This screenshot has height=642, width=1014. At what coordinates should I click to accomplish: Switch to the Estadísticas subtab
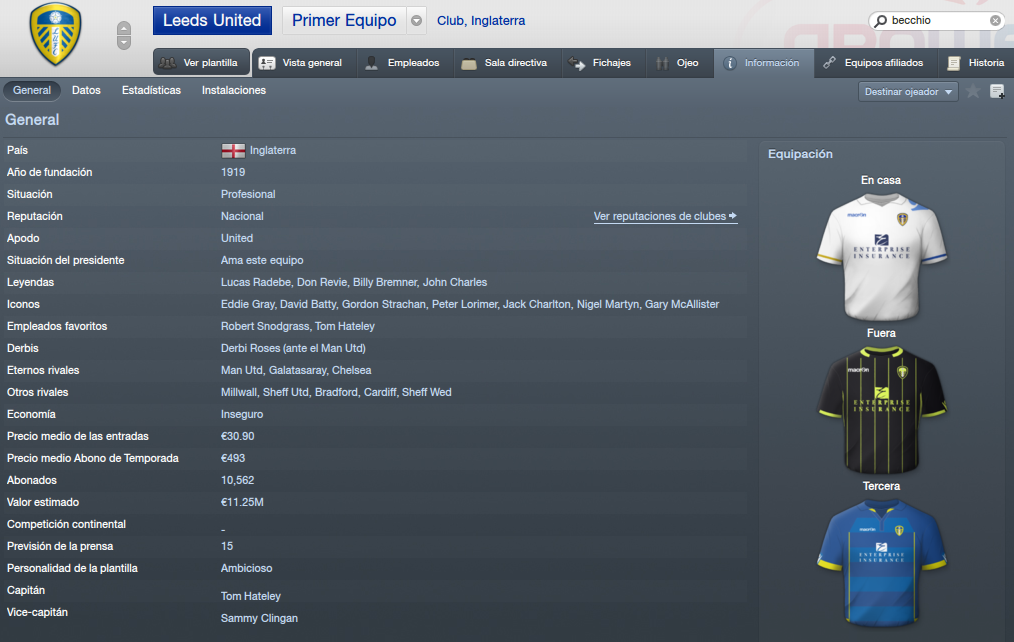[x=151, y=91]
